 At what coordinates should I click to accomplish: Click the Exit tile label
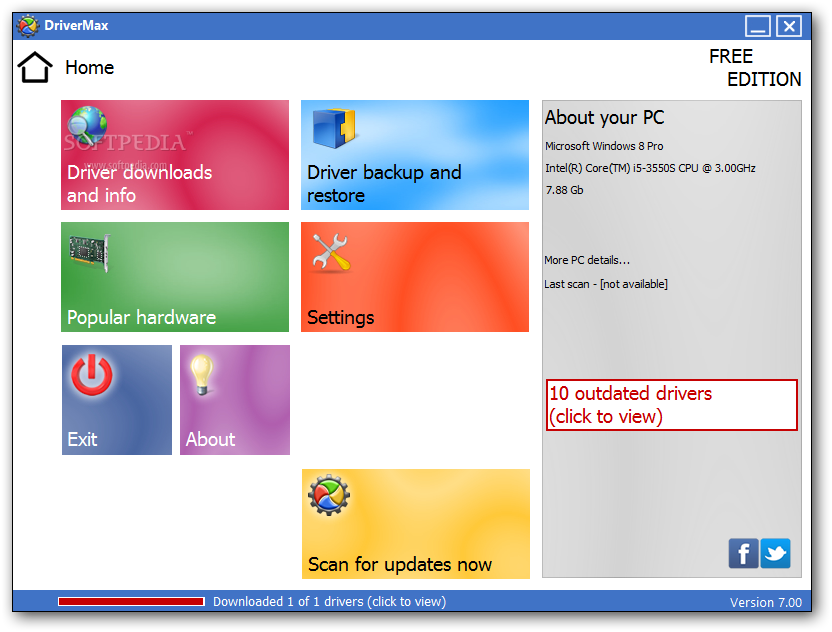click(x=82, y=439)
